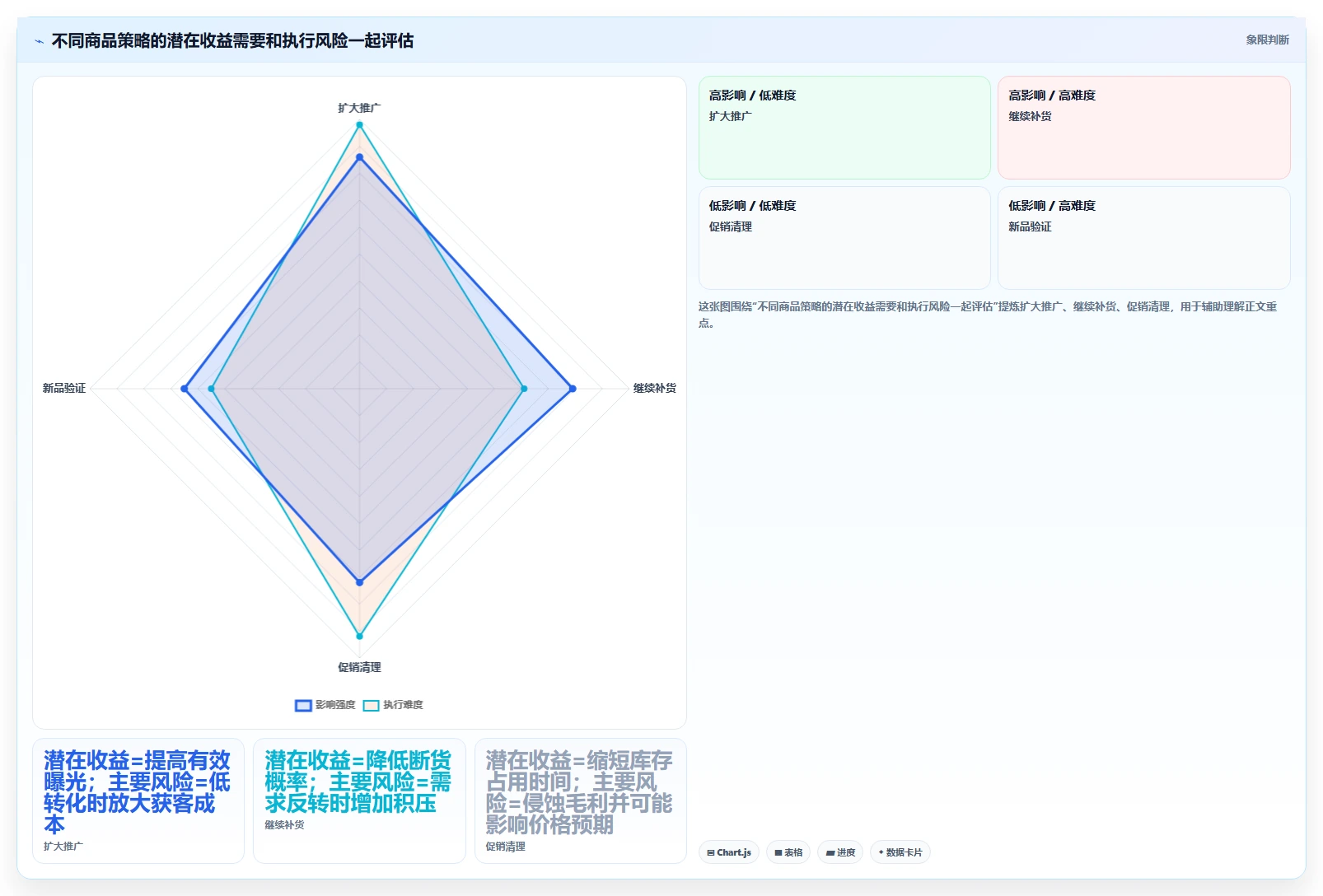The width and height of the screenshot is (1323, 896).
Task: Open the Chart.js tag
Action: [729, 852]
